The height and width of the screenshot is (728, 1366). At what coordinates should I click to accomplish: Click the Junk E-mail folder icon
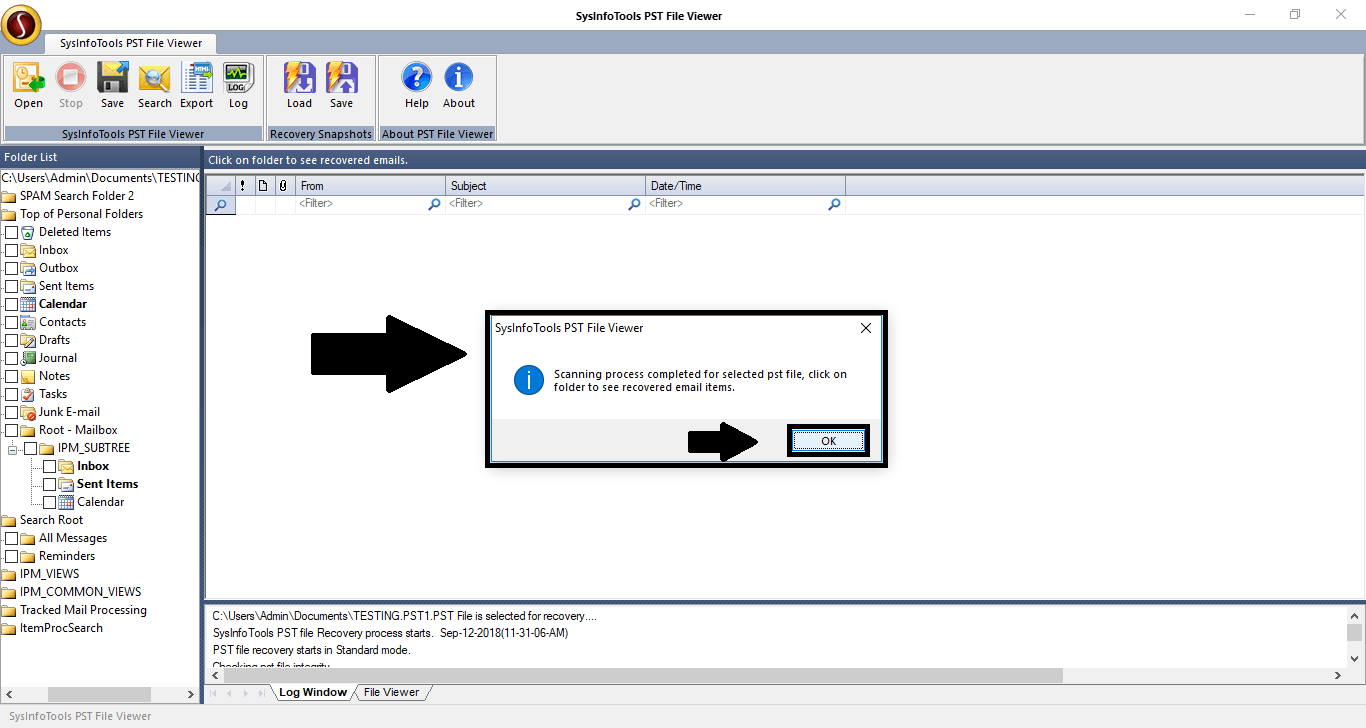pyautogui.click(x=28, y=412)
